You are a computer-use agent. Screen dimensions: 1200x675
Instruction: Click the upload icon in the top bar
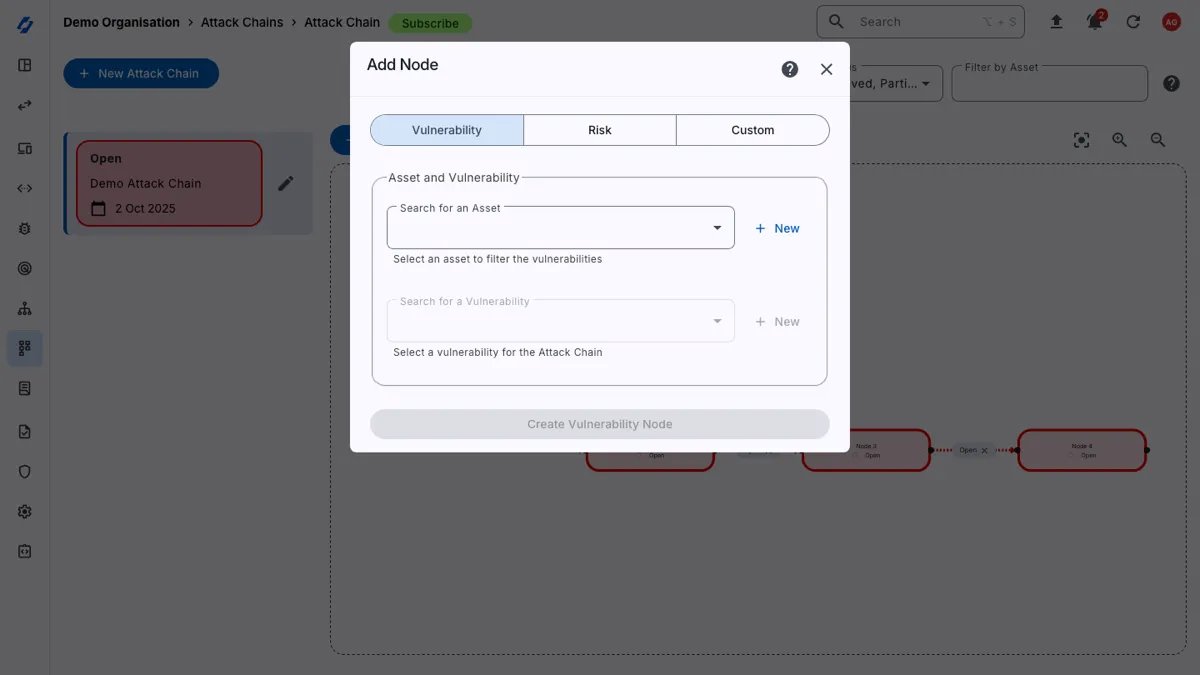pos(1056,21)
